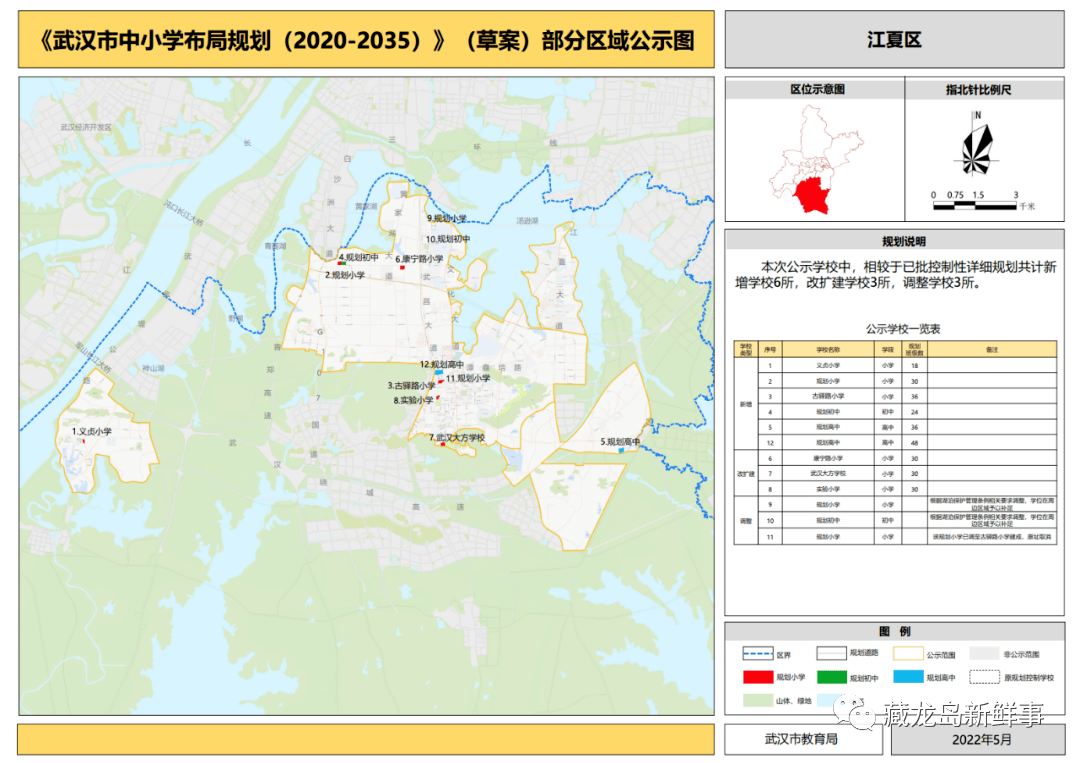This screenshot has width=1080, height=763.
Task: Click the red 康宁路小学 map marker
Action: point(402,268)
